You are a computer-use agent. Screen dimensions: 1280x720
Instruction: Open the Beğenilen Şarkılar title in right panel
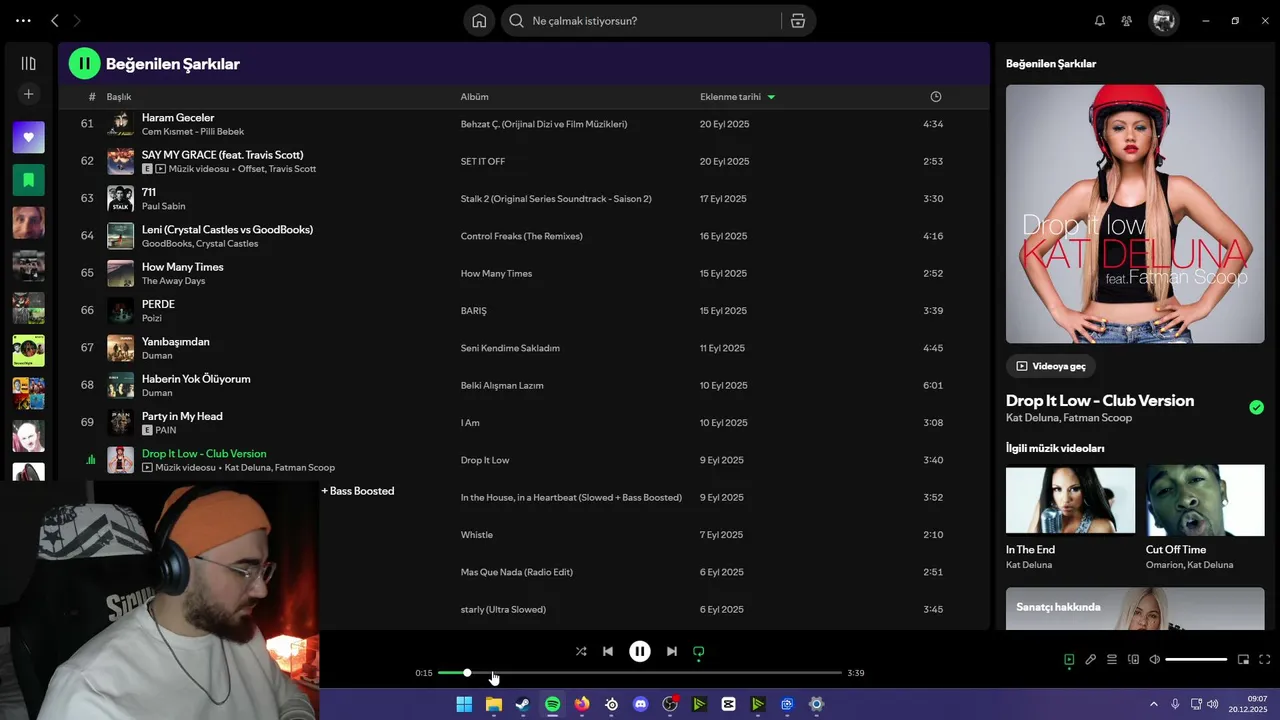tap(1051, 63)
